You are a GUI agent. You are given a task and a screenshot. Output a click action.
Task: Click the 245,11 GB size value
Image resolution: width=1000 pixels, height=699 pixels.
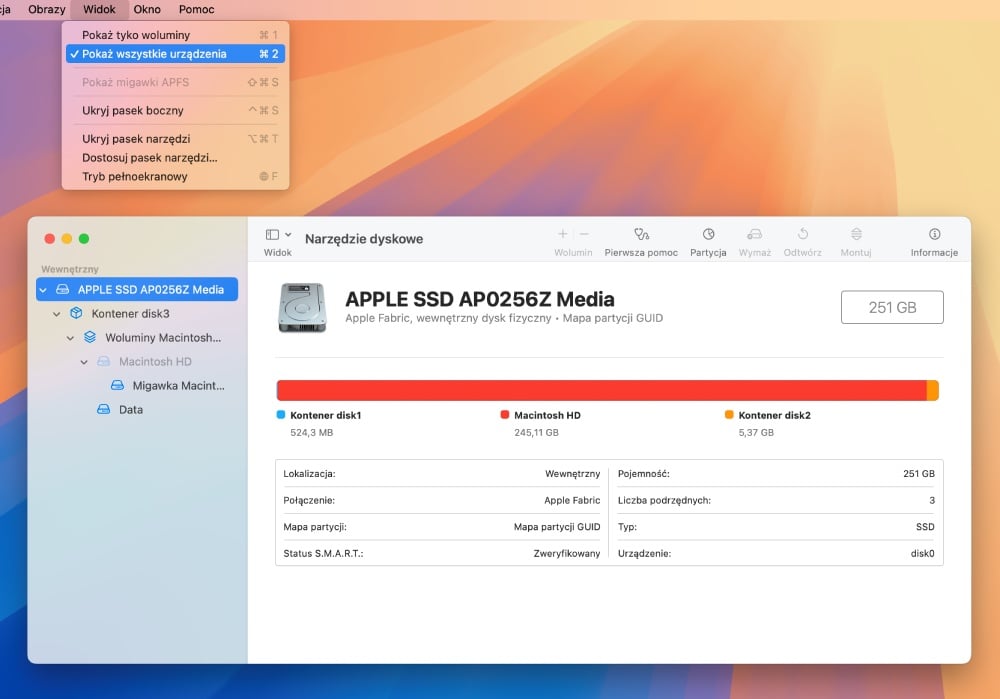(536, 432)
